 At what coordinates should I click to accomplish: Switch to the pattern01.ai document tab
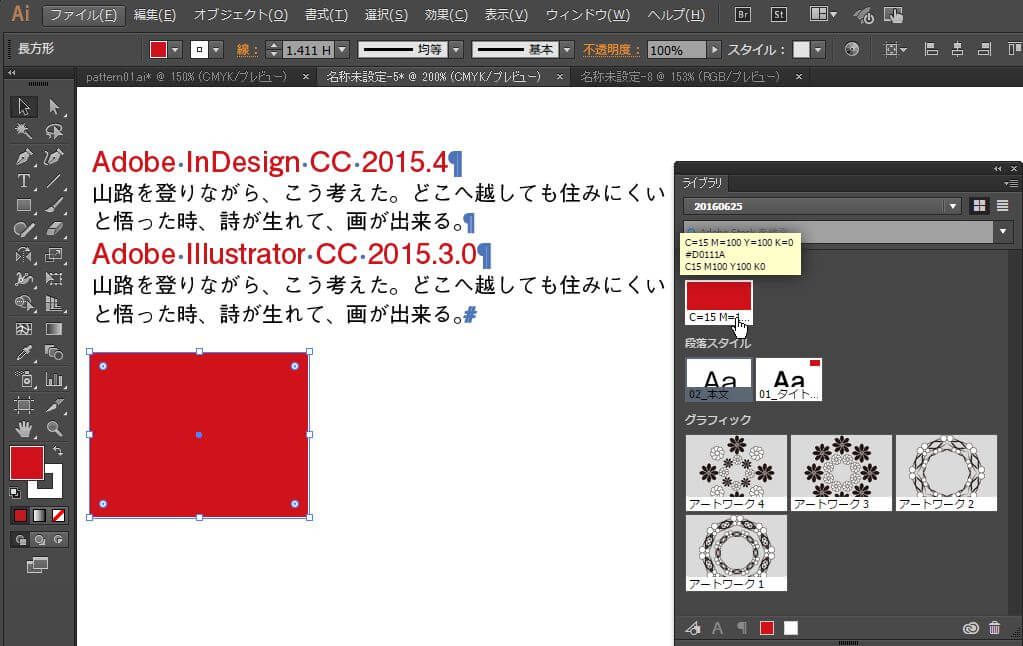pyautogui.click(x=186, y=76)
